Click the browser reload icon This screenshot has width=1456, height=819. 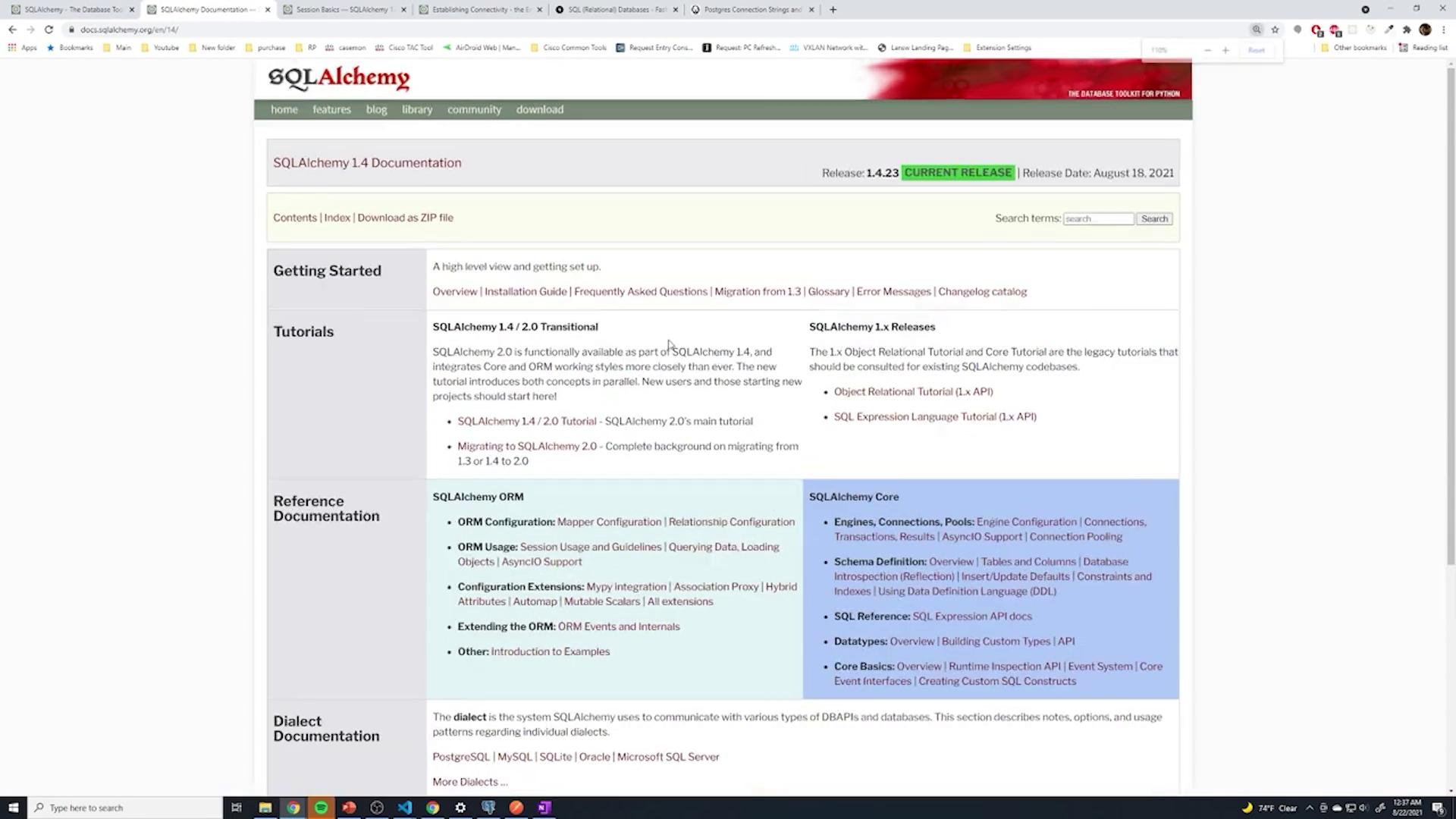click(49, 30)
